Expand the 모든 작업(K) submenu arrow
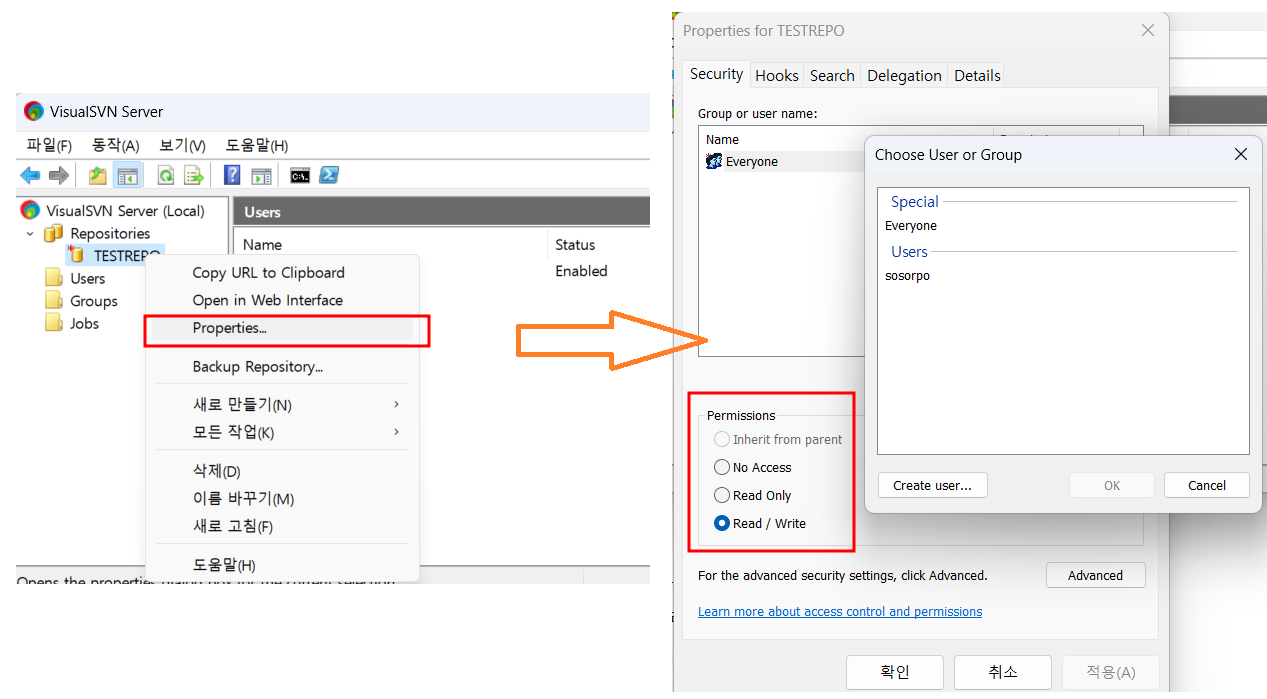The width and height of the screenshot is (1267, 699). pos(397,432)
